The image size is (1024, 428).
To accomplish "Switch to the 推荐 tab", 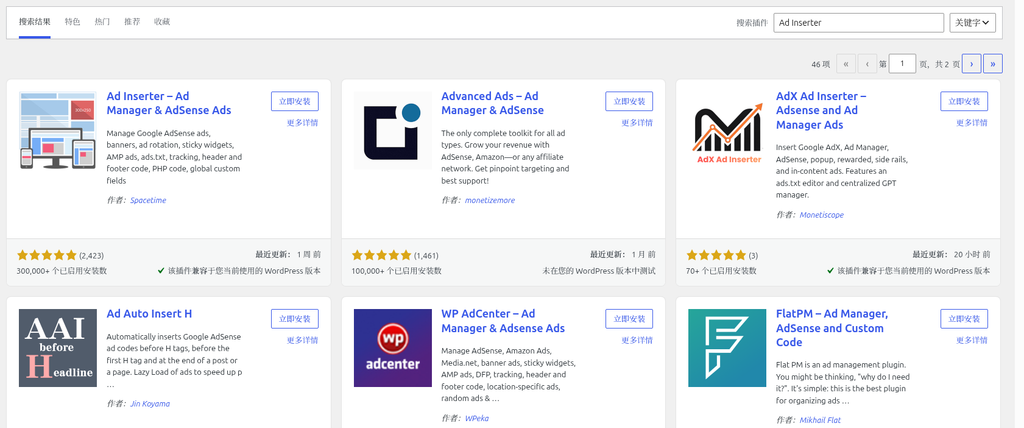I will [x=132, y=22].
